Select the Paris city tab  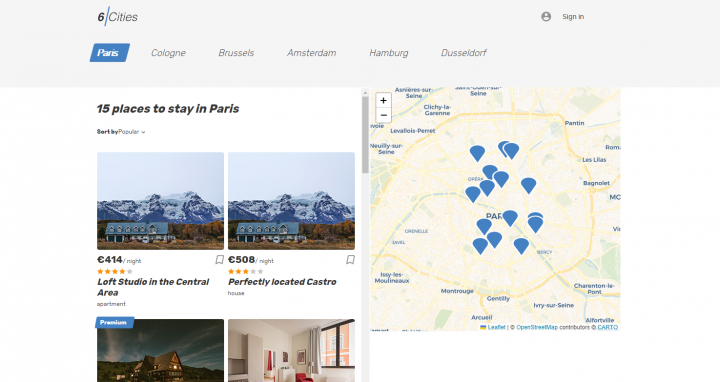(109, 53)
